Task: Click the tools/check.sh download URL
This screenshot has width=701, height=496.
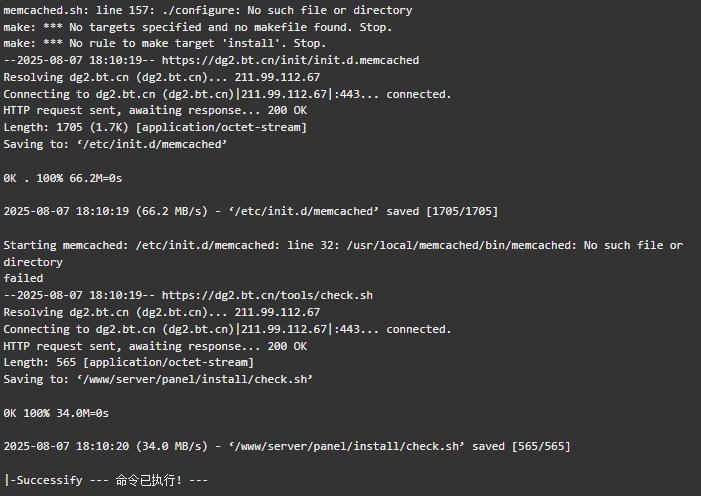Action: click(x=267, y=295)
